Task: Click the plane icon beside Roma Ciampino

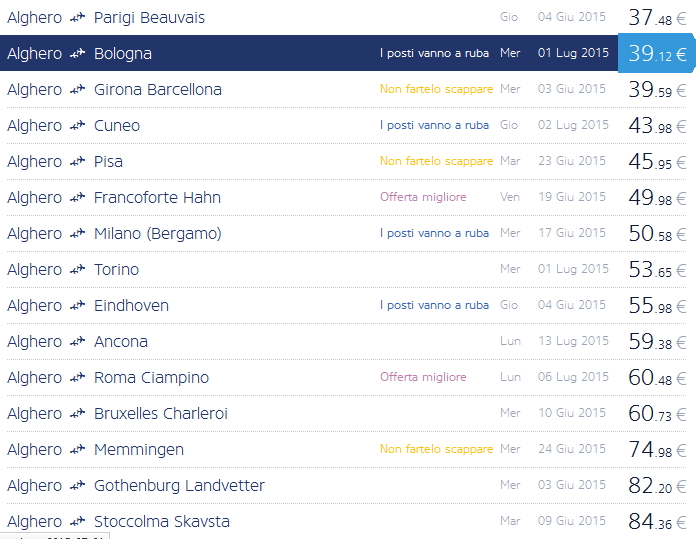Action: [x=77, y=378]
